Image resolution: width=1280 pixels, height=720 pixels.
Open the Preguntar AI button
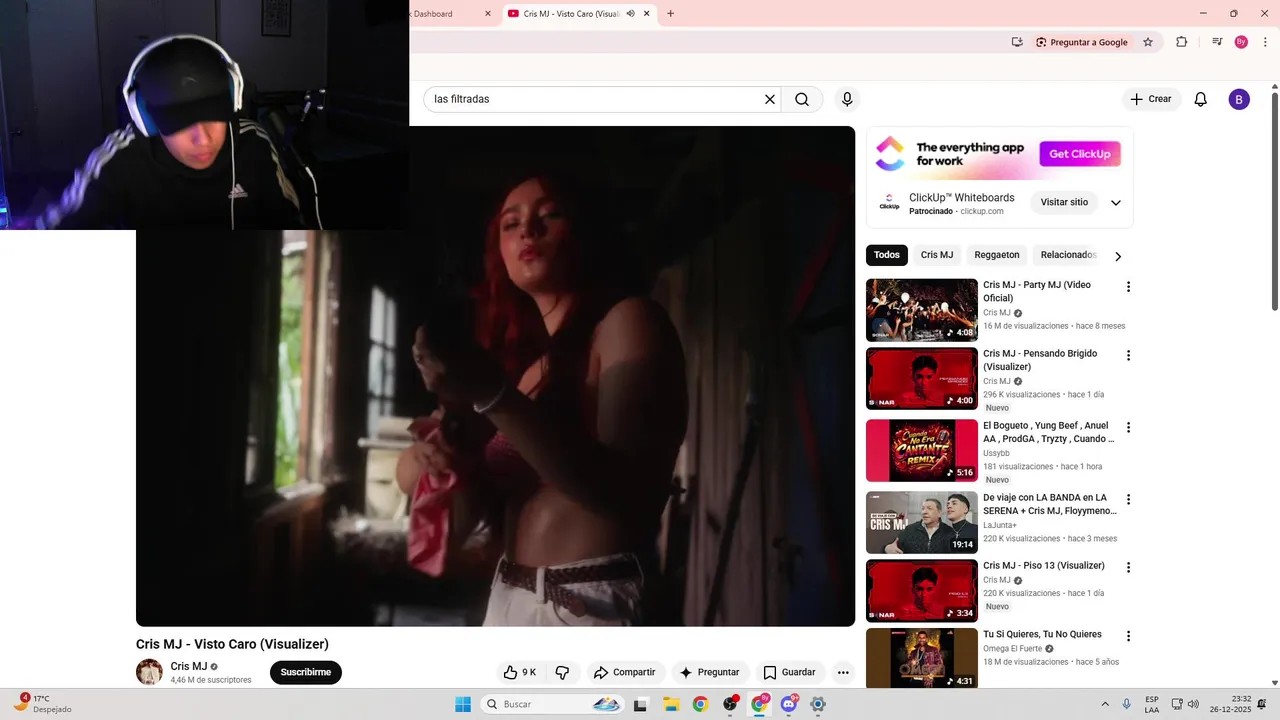pos(709,672)
